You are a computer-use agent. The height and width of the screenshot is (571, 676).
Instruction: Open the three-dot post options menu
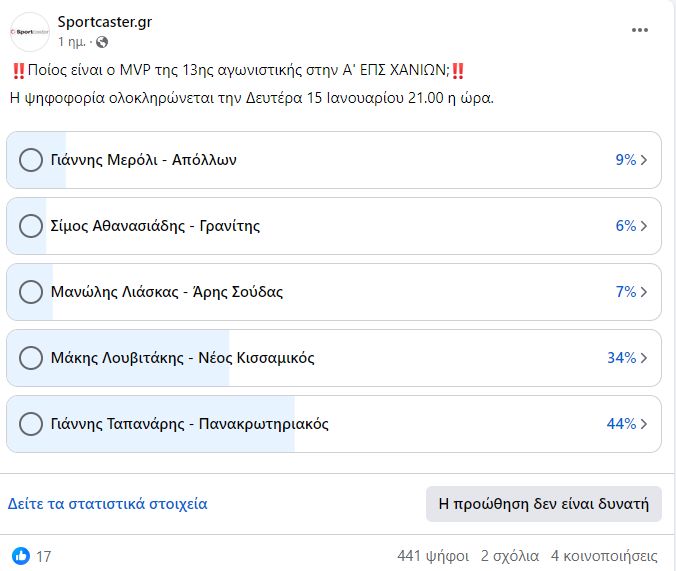pyautogui.click(x=639, y=30)
